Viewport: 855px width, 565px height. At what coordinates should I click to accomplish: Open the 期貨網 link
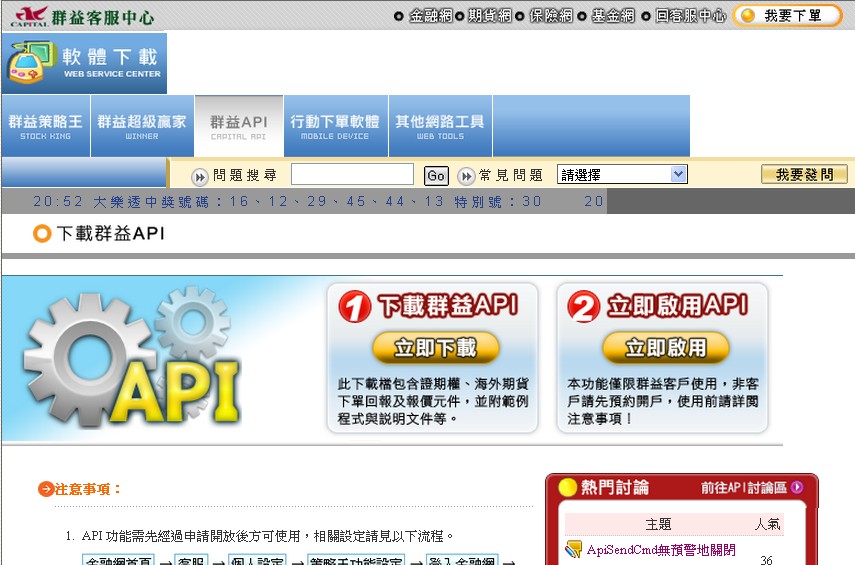[x=490, y=16]
